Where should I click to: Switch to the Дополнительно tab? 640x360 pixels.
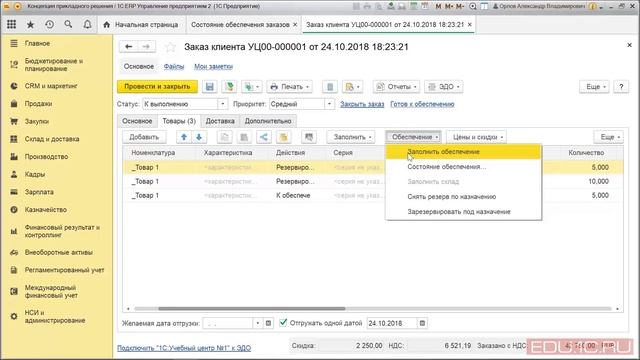268,121
